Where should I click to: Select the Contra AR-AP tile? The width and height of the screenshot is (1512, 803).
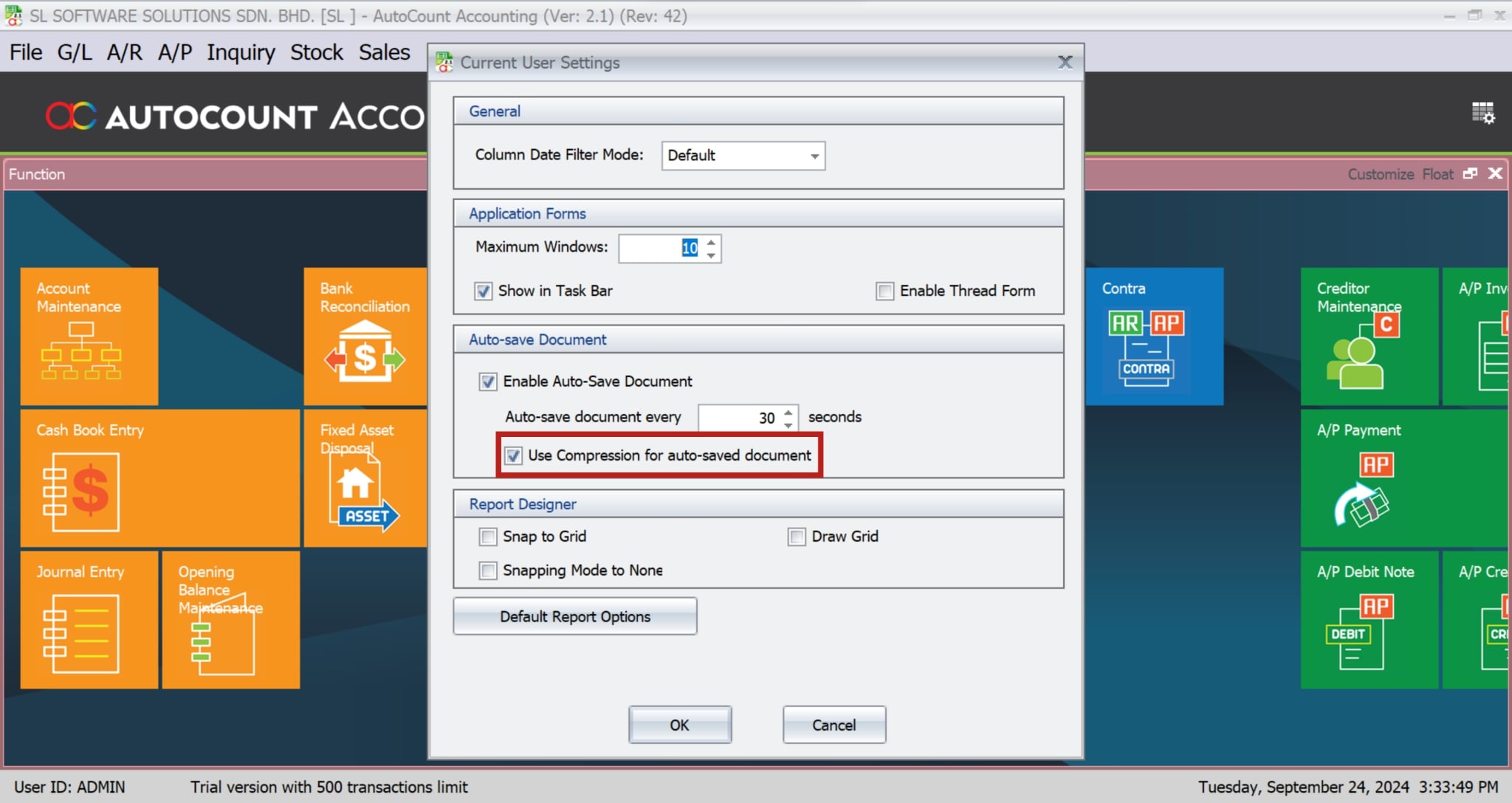coord(1155,336)
